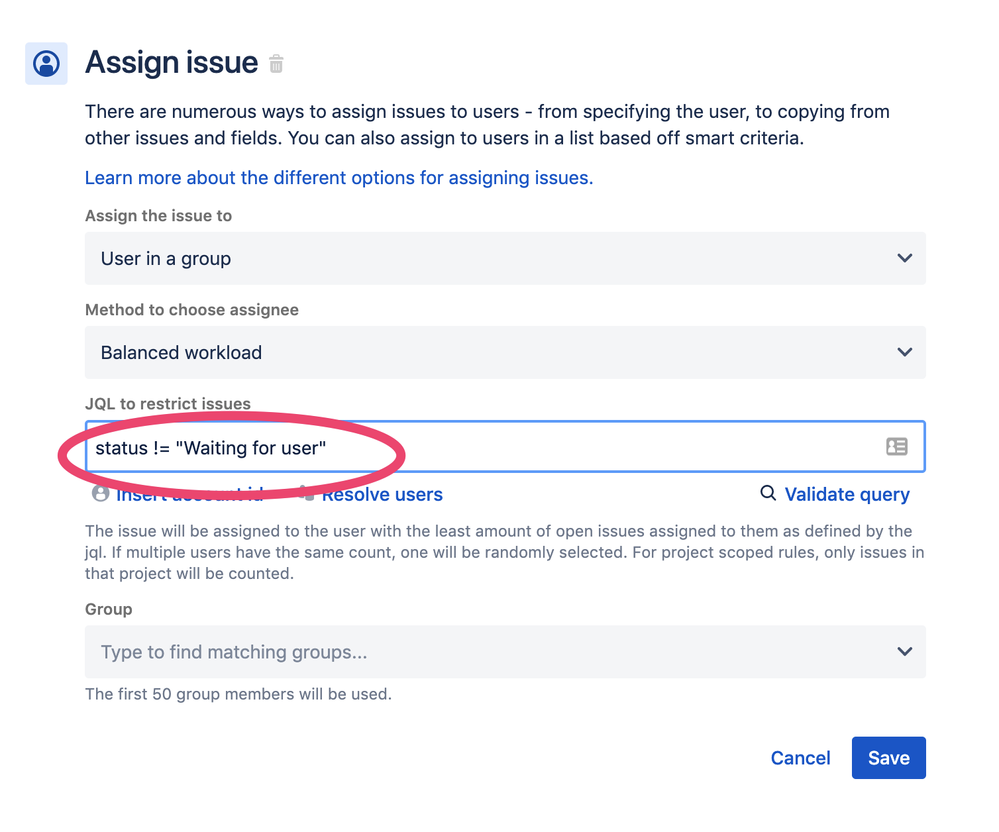Select the User in a group text
Screen dimensions: 999x832
tap(166, 258)
